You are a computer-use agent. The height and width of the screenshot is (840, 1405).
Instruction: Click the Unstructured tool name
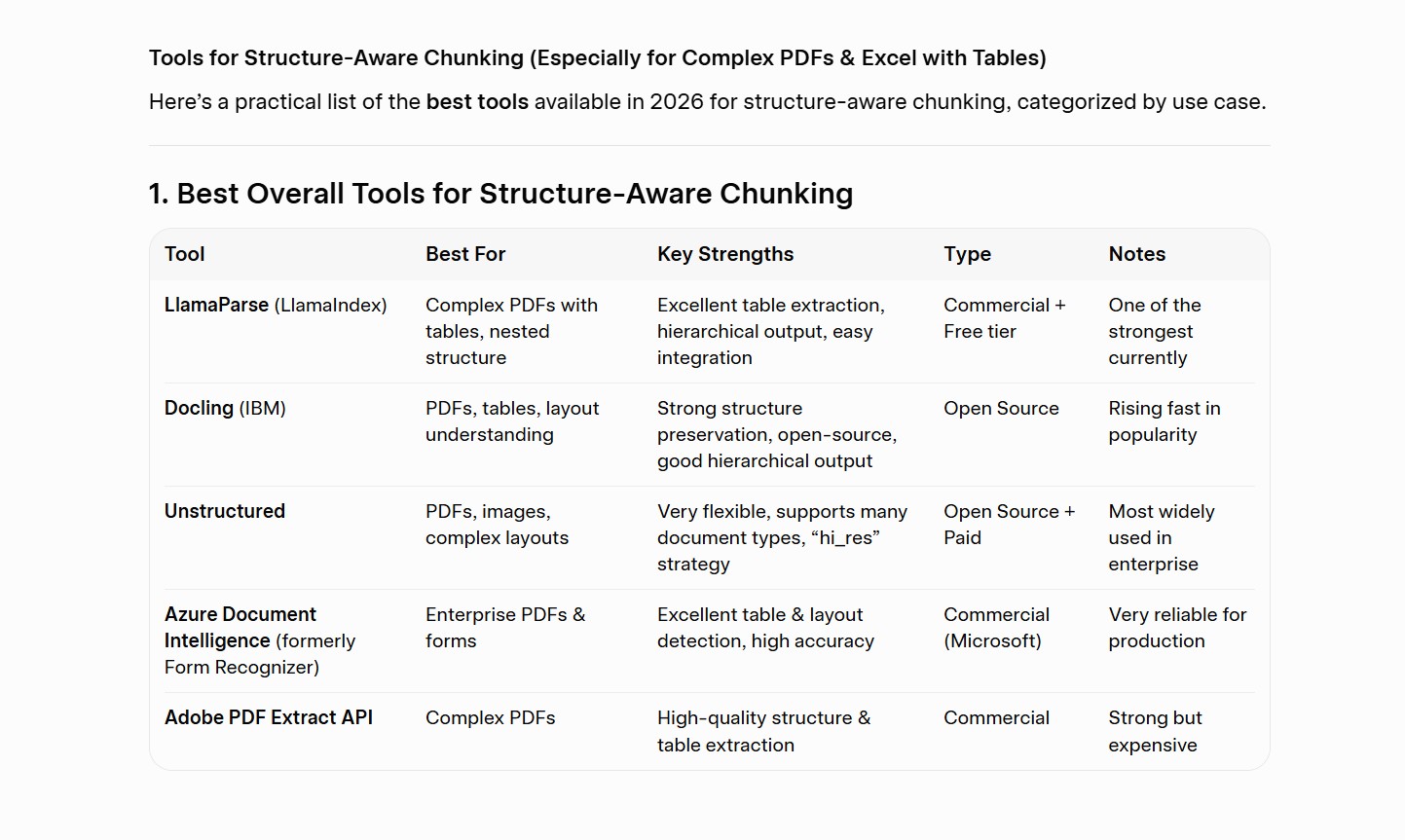click(x=225, y=511)
